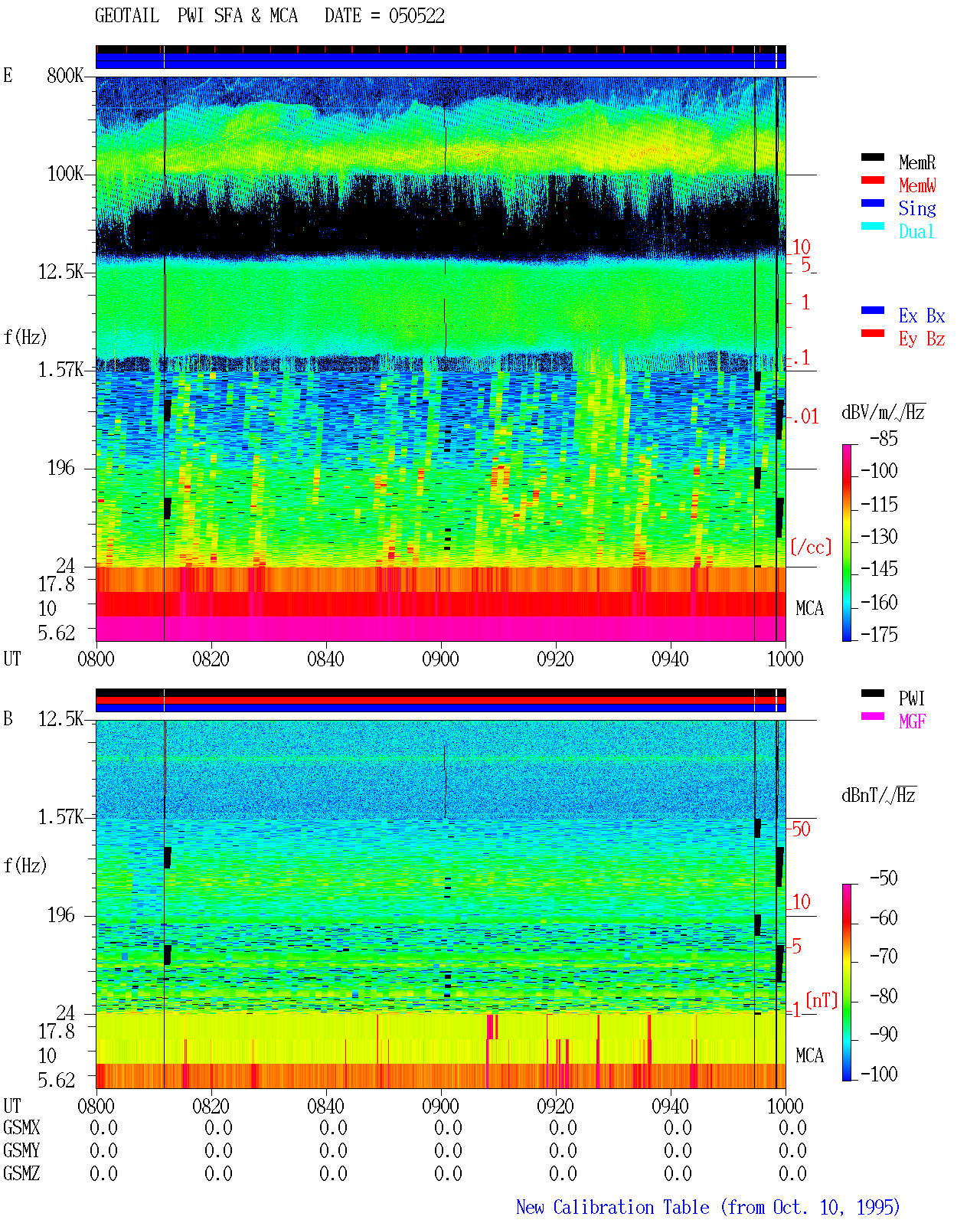
Task: Click the "dBV/m/√Hz" unit label
Action: 884,412
